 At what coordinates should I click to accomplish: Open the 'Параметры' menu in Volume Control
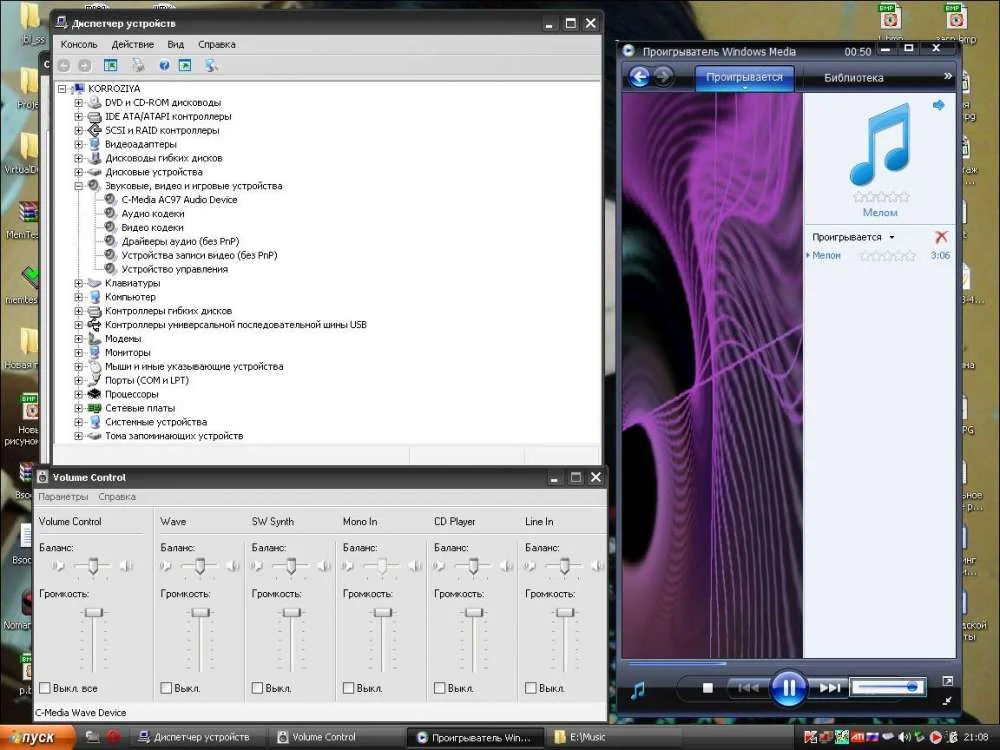point(63,497)
